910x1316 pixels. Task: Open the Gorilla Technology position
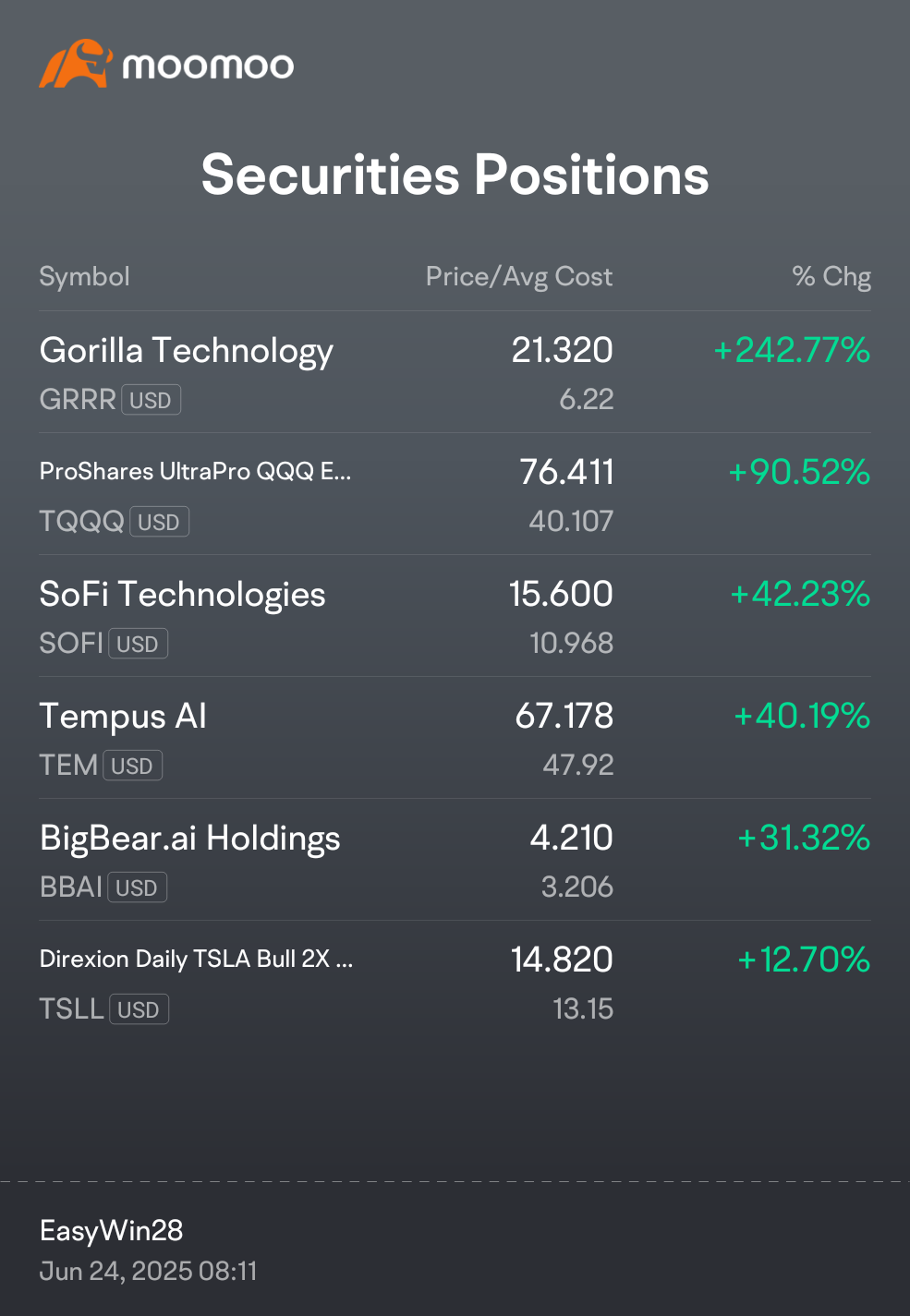click(455, 372)
